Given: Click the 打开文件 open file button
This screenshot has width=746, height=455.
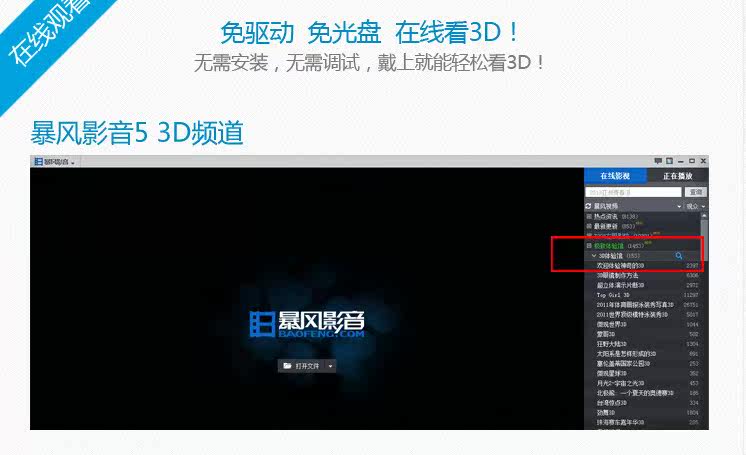Looking at the screenshot, I should coord(301,366).
